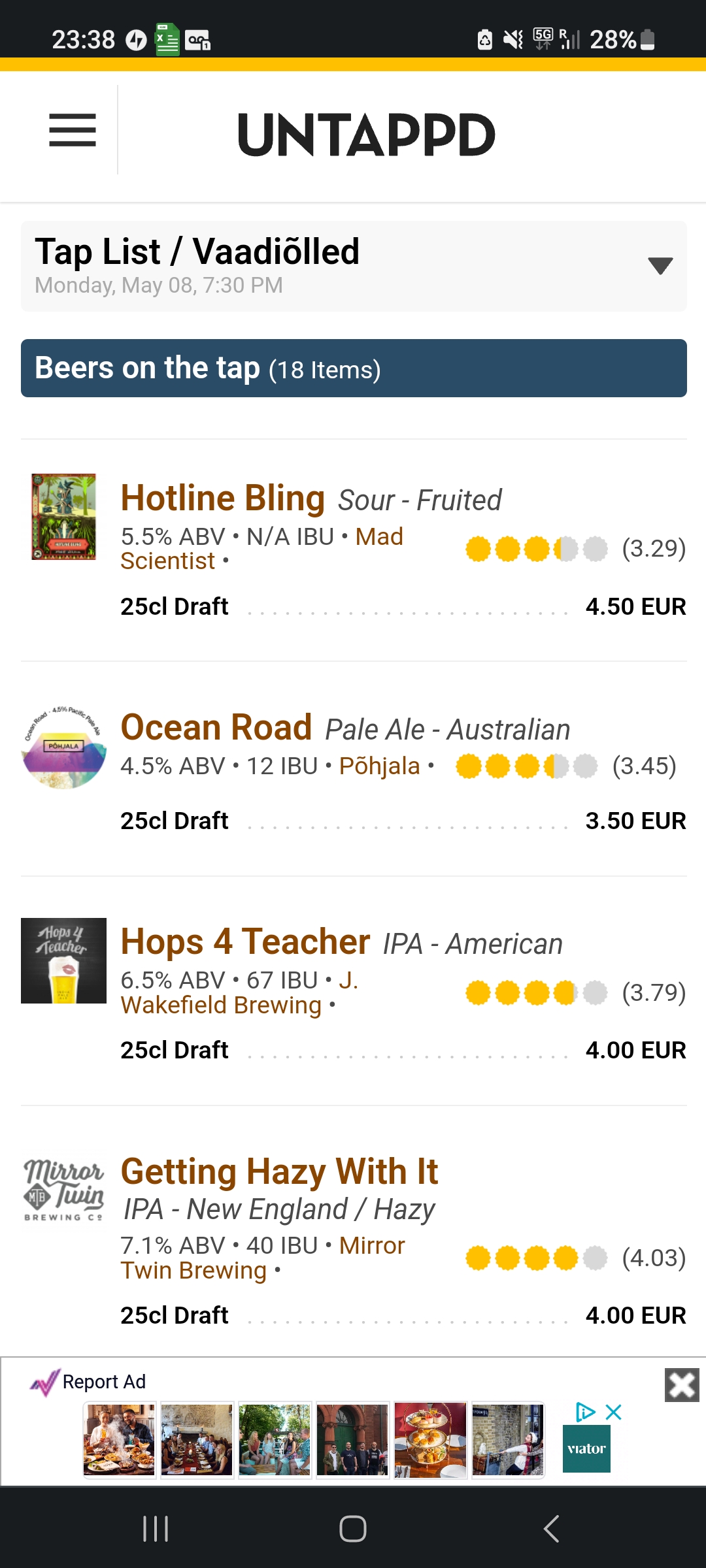Viewport: 706px width, 1568px height.
Task: Tap the Hops 4 Teacher label image
Action: (x=63, y=960)
